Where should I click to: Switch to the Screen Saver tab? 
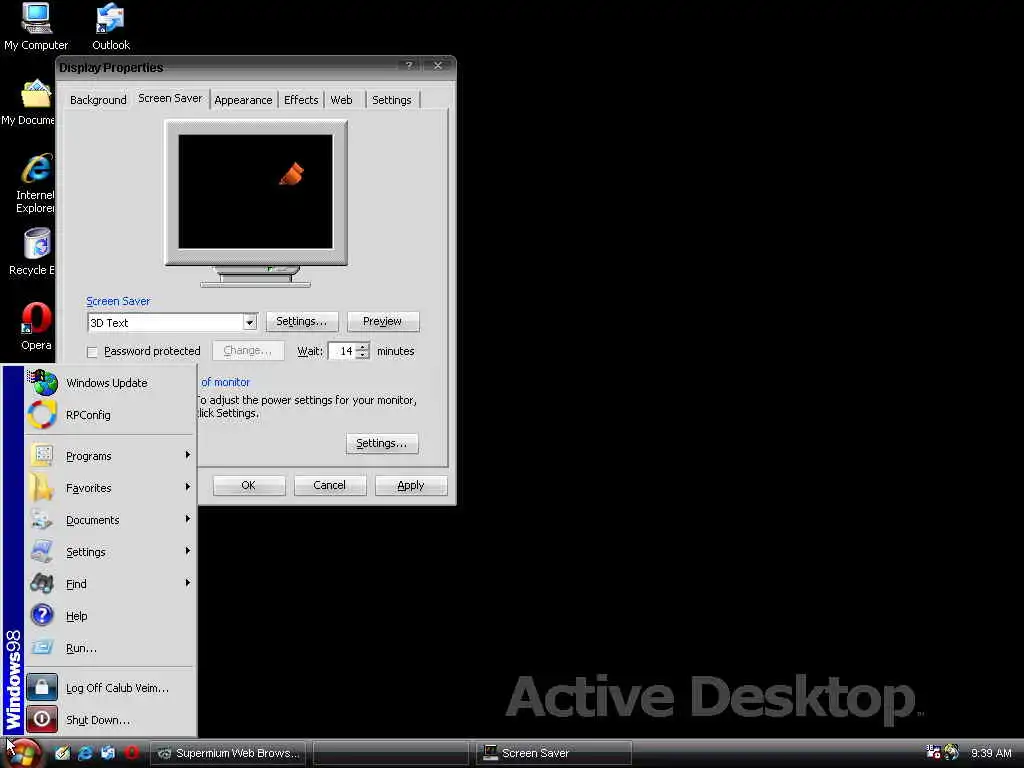[170, 98]
